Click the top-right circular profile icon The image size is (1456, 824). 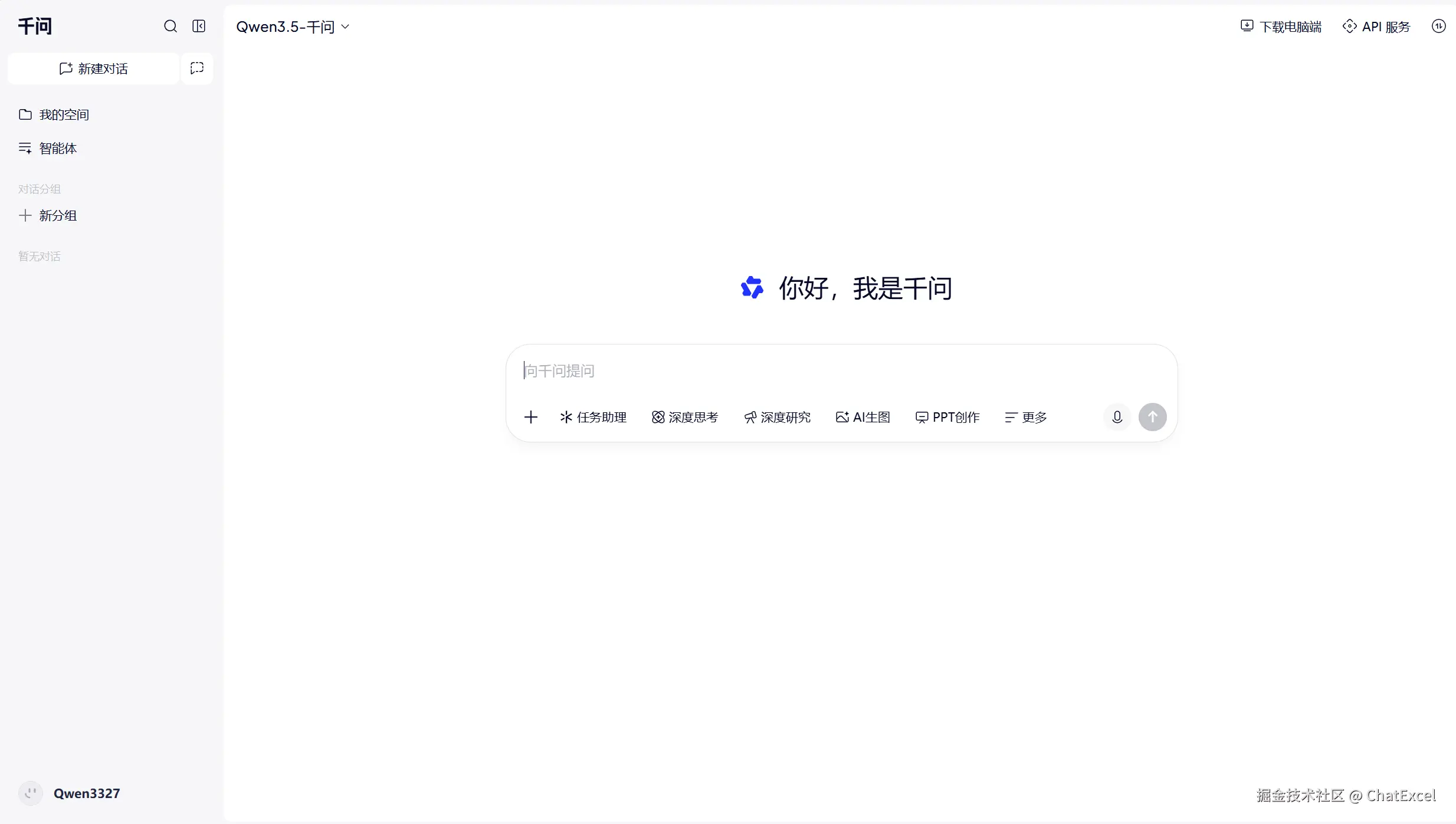click(1438, 27)
